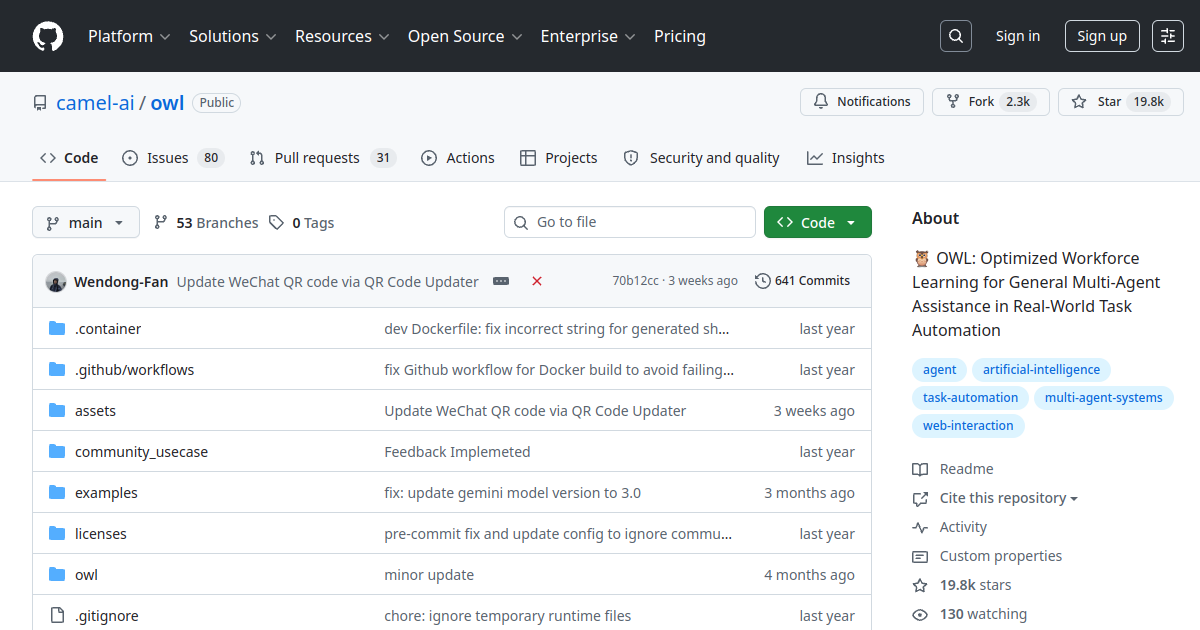
Task: Click the agent topic tag
Action: (940, 370)
